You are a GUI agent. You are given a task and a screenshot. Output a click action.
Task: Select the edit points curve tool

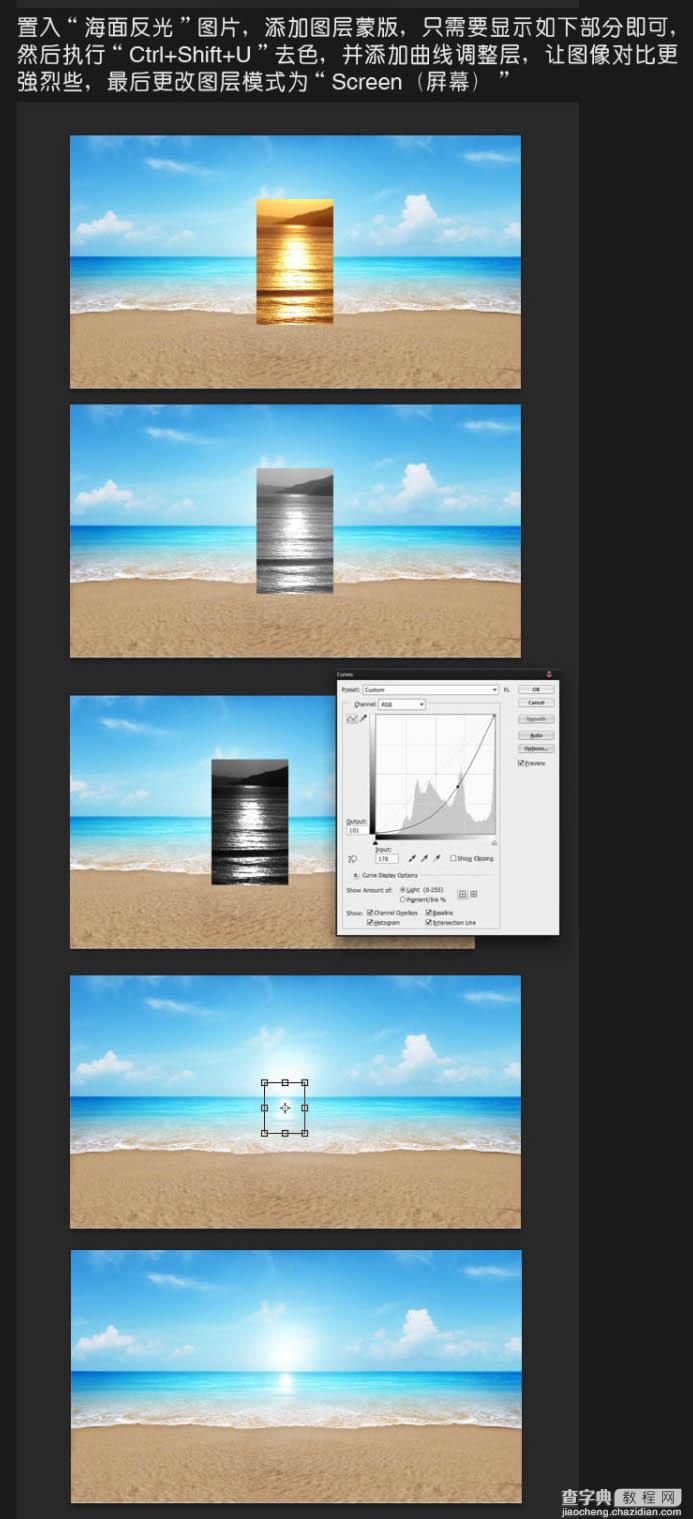(352, 718)
